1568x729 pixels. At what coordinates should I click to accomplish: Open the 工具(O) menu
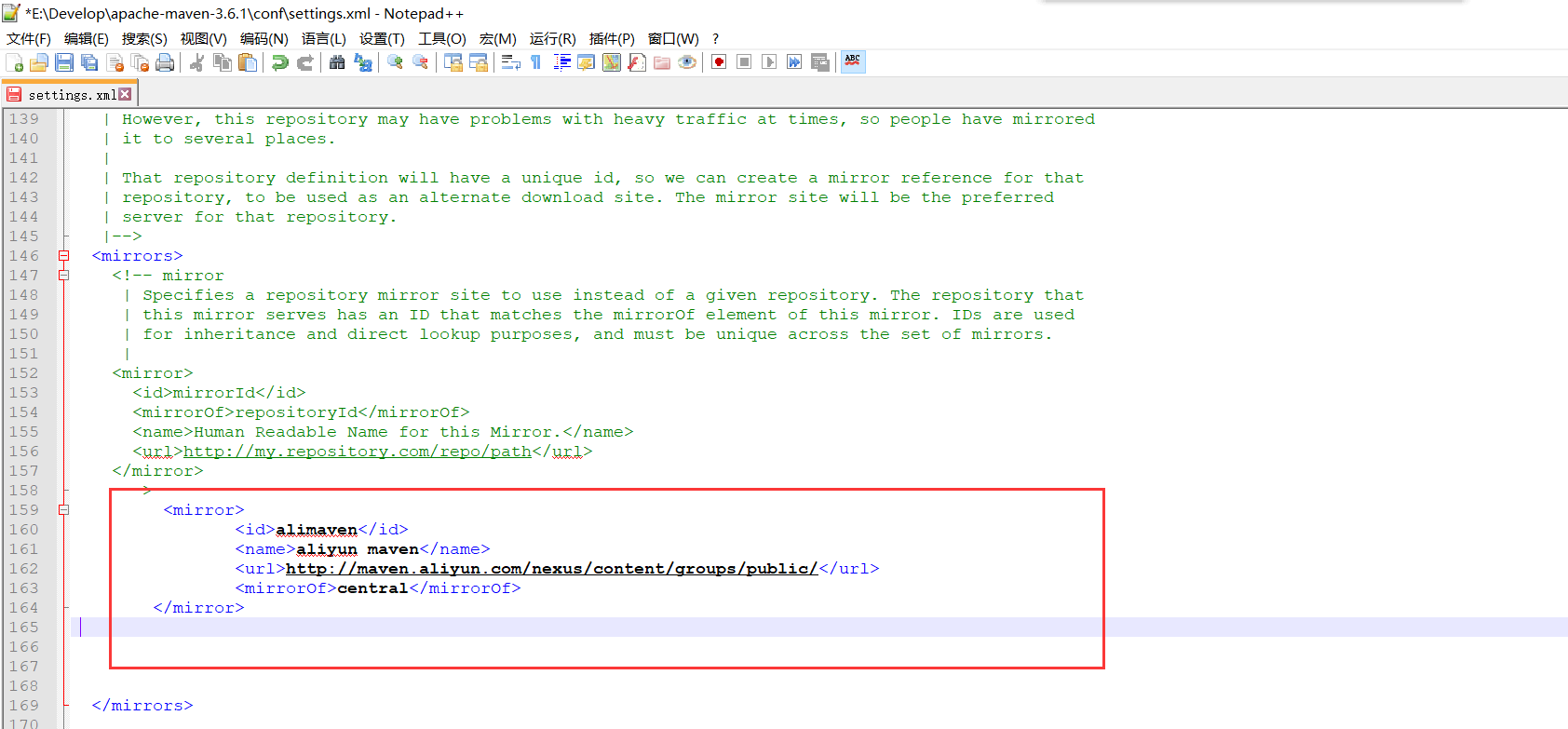click(442, 38)
